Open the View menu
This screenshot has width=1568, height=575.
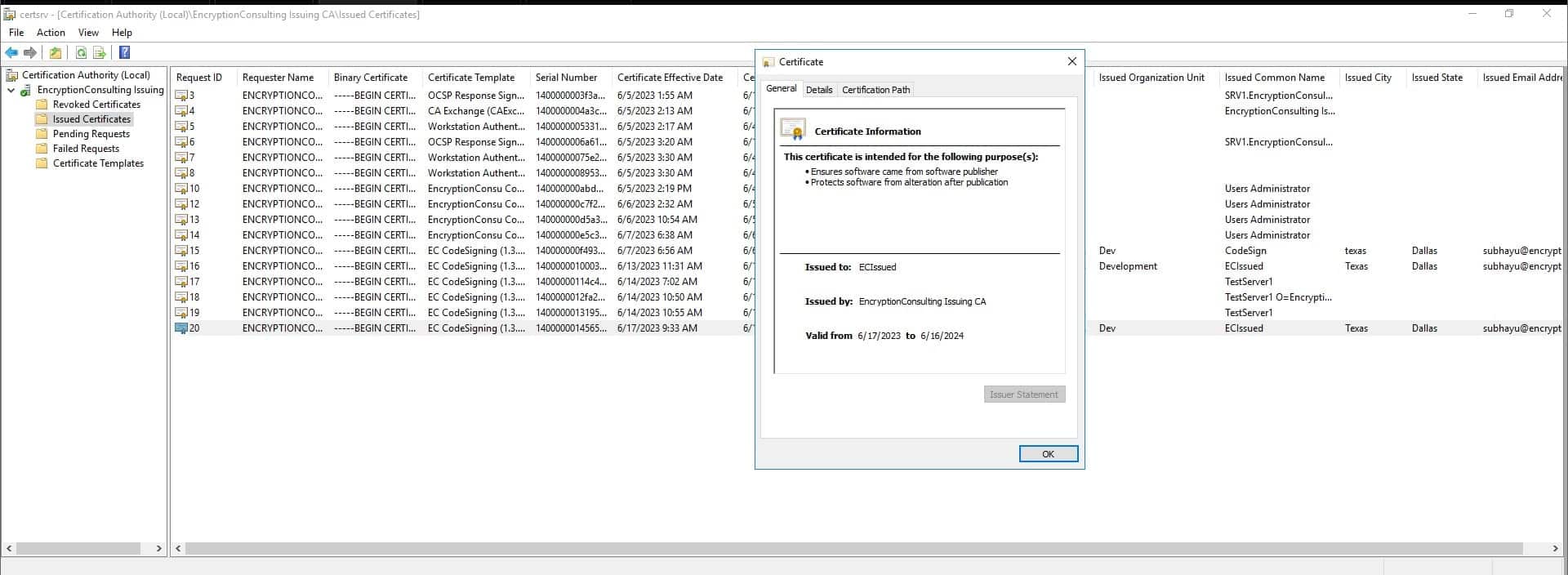coord(88,33)
